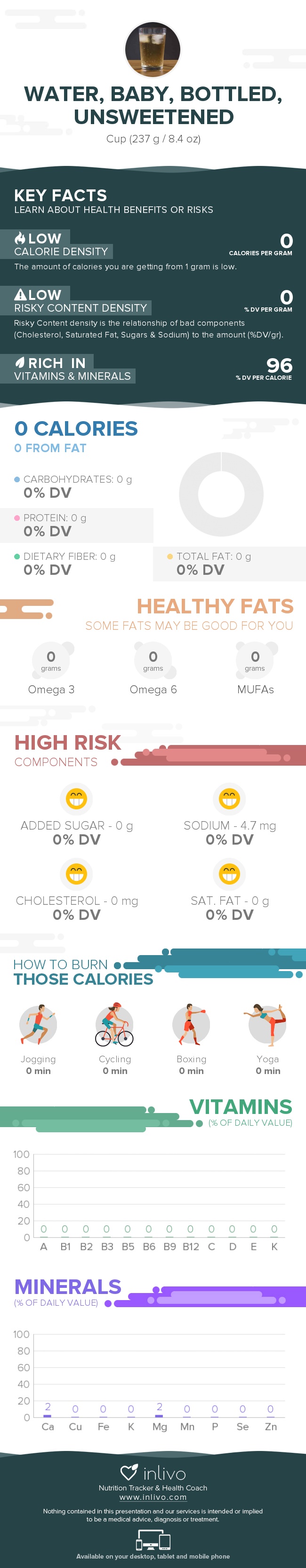This screenshot has height=1568, width=306.
Task: Select the Jogging runner icon
Action: [39, 1025]
